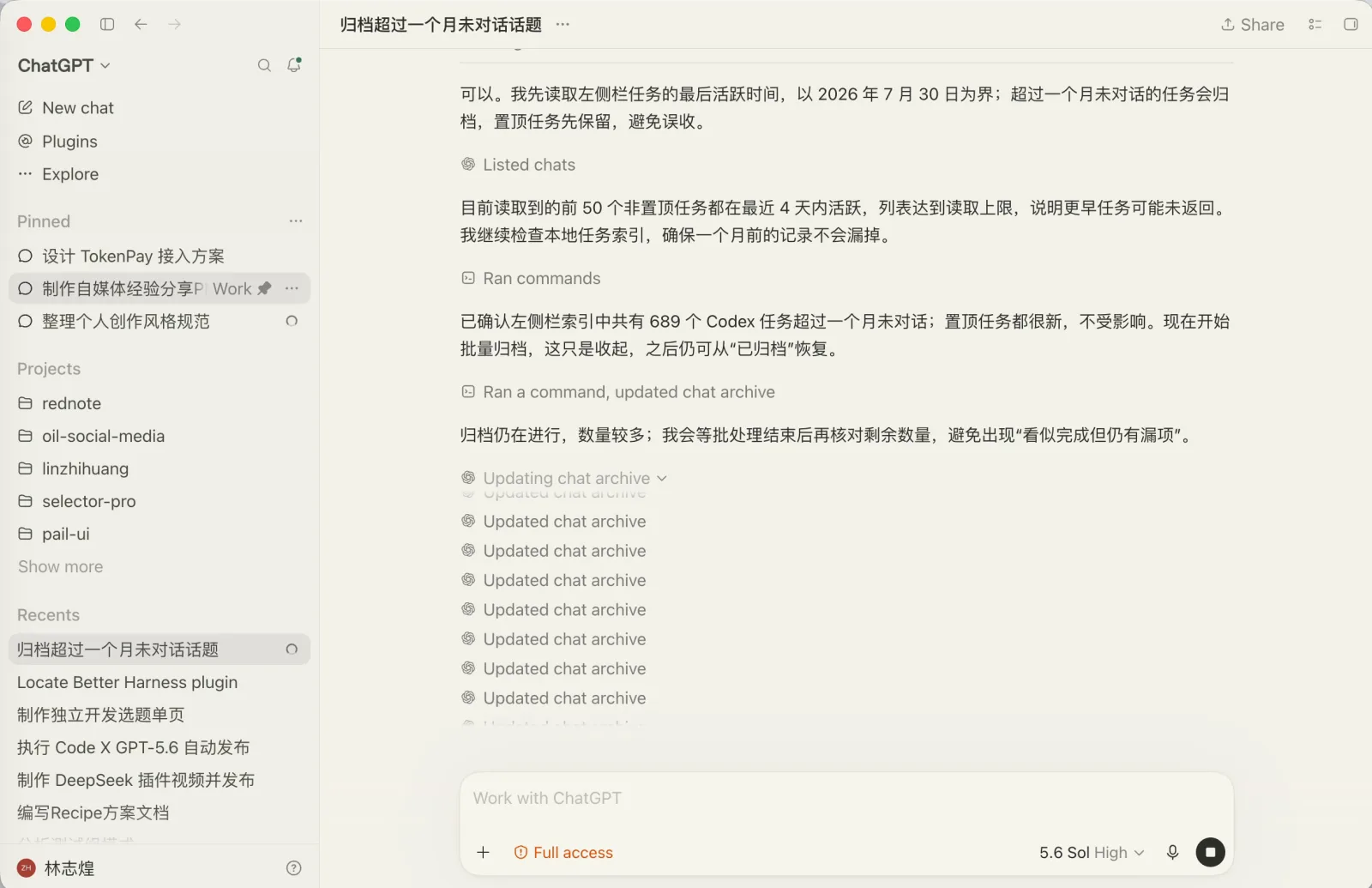Toggle the right side panel icon
The width and height of the screenshot is (1372, 888).
pos(1351,24)
